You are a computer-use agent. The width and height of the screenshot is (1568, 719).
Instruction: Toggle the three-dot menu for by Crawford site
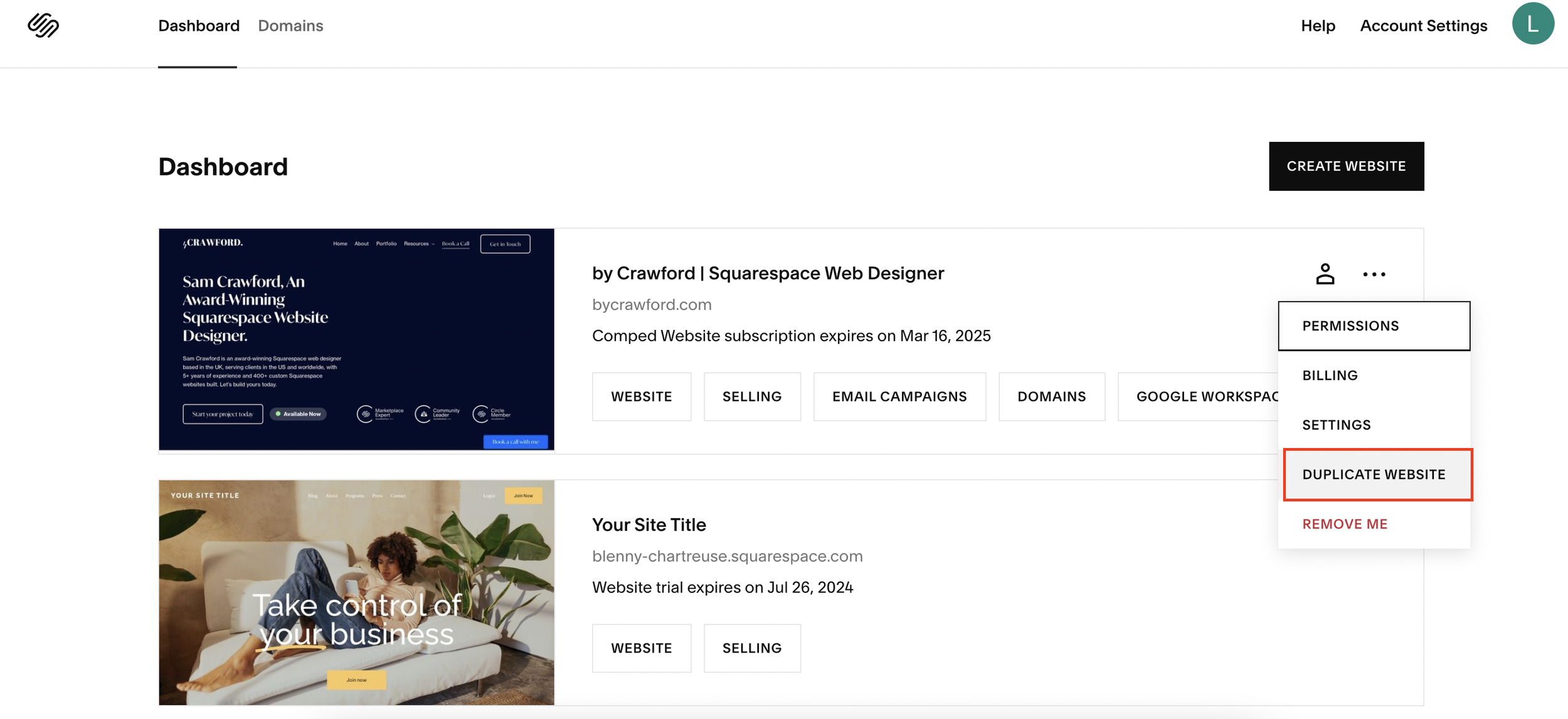click(1374, 274)
